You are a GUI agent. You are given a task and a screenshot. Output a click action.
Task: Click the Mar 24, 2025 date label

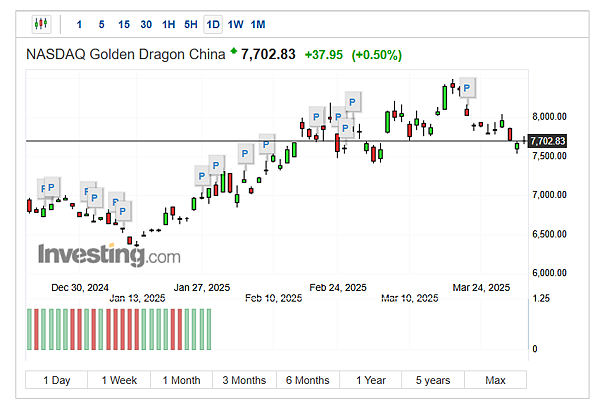(x=481, y=287)
